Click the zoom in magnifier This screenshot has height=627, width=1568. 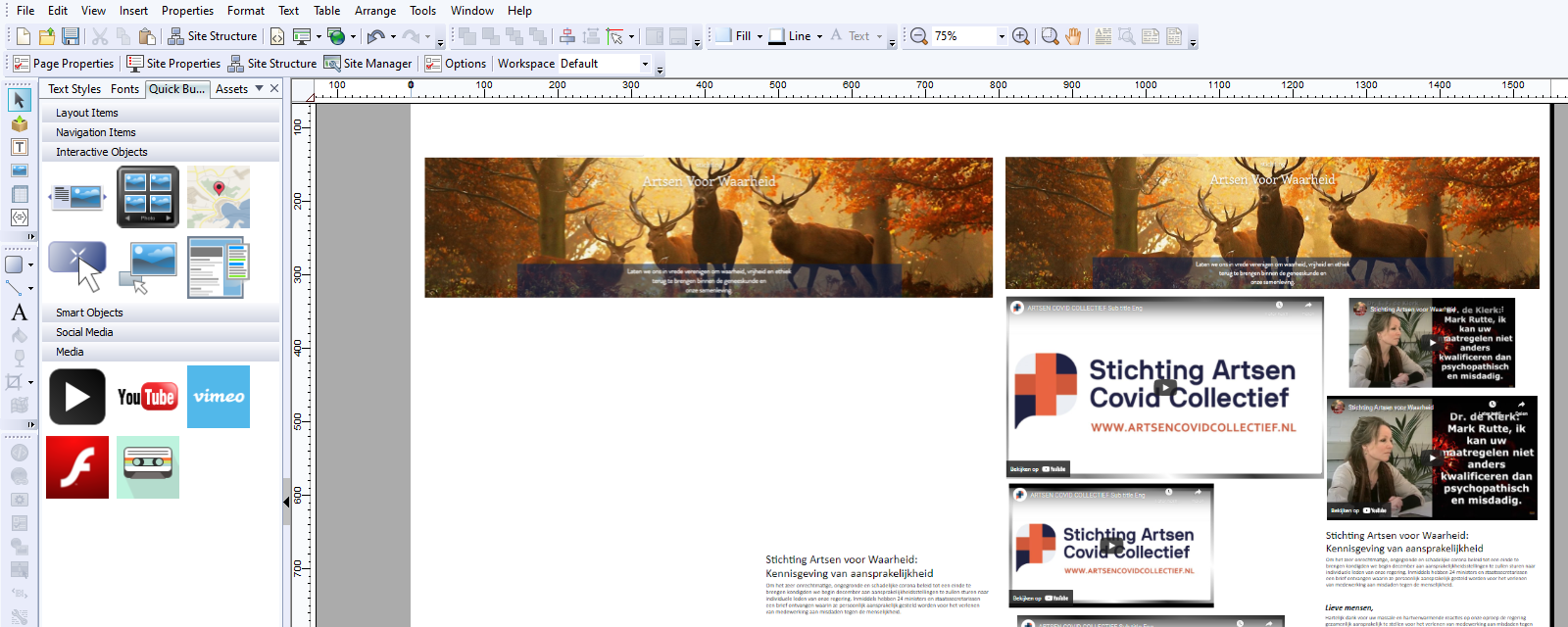tap(1020, 36)
